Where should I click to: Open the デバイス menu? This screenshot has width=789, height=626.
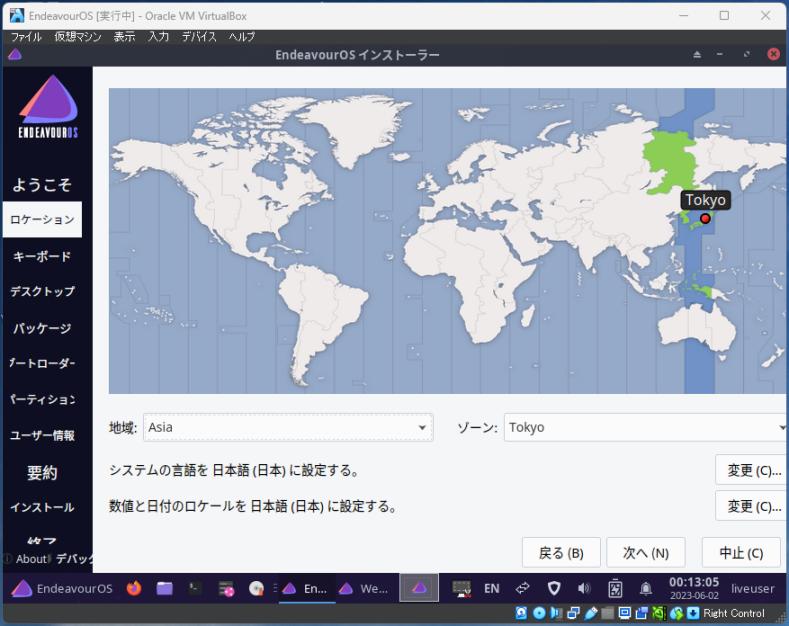coord(199,37)
